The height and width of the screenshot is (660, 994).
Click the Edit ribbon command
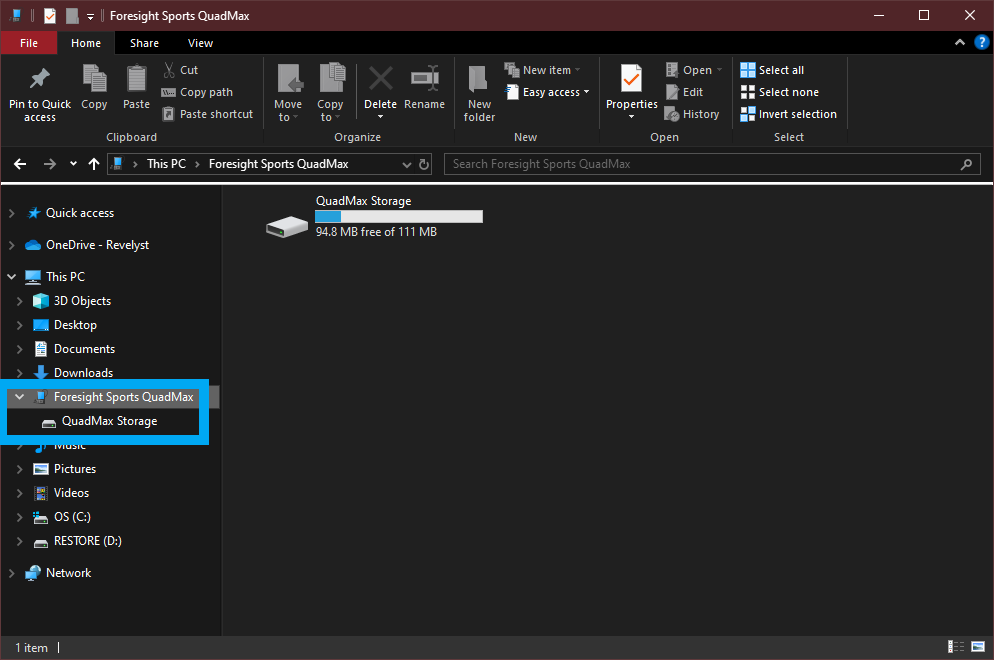(685, 92)
